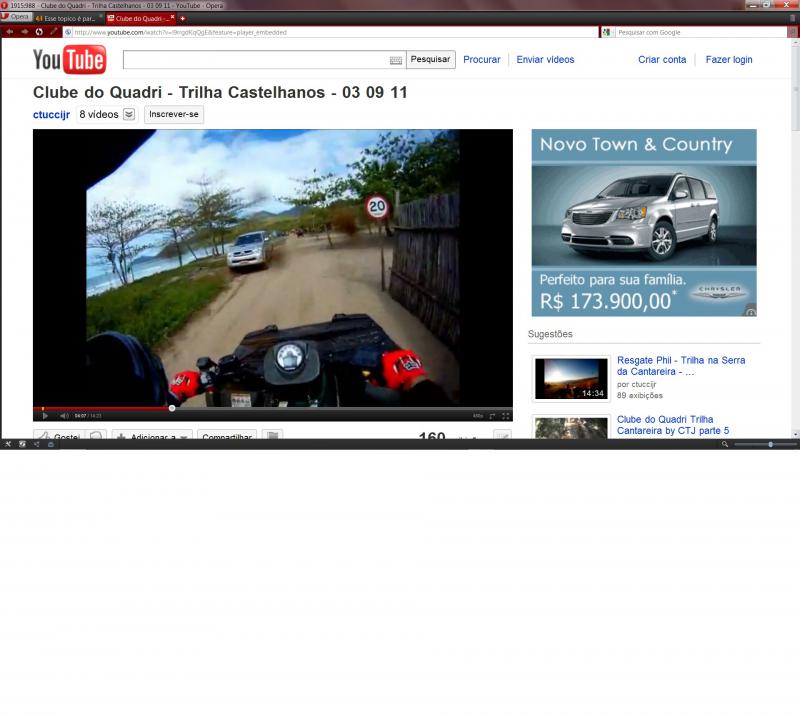Open the video statistics icon button

tap(503, 435)
